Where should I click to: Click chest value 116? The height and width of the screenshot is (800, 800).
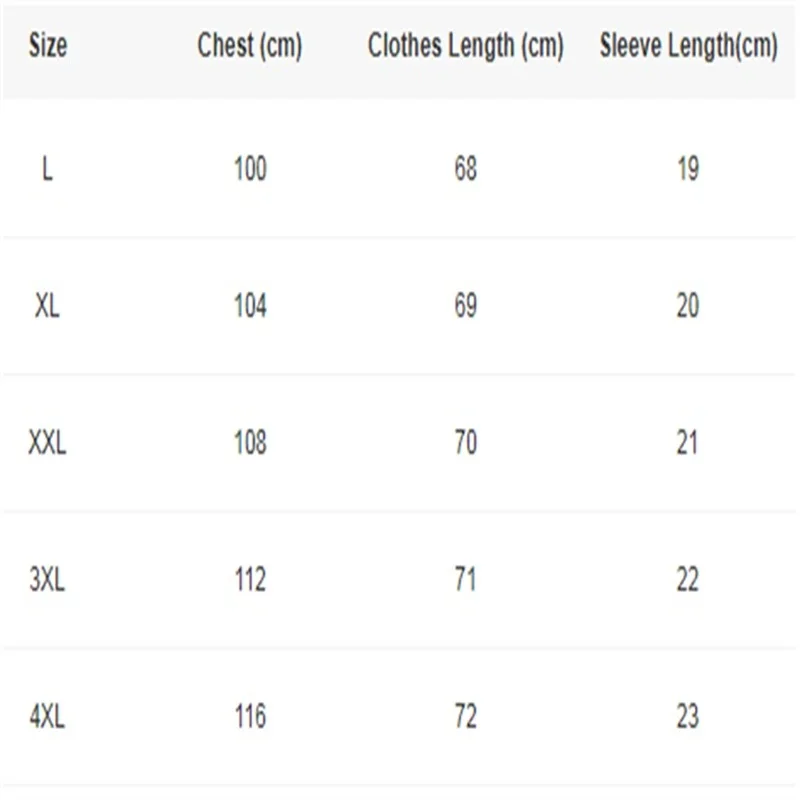click(250, 716)
